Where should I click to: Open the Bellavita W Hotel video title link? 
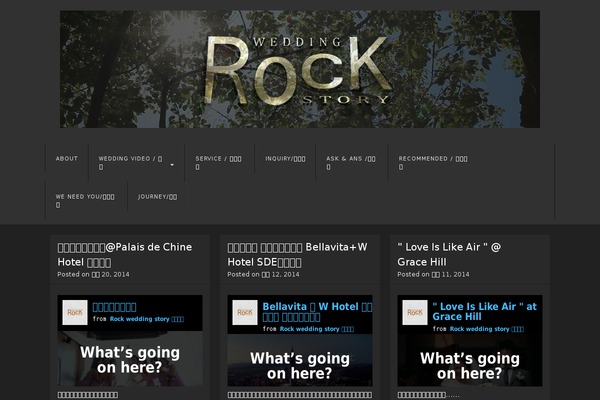pos(317,312)
